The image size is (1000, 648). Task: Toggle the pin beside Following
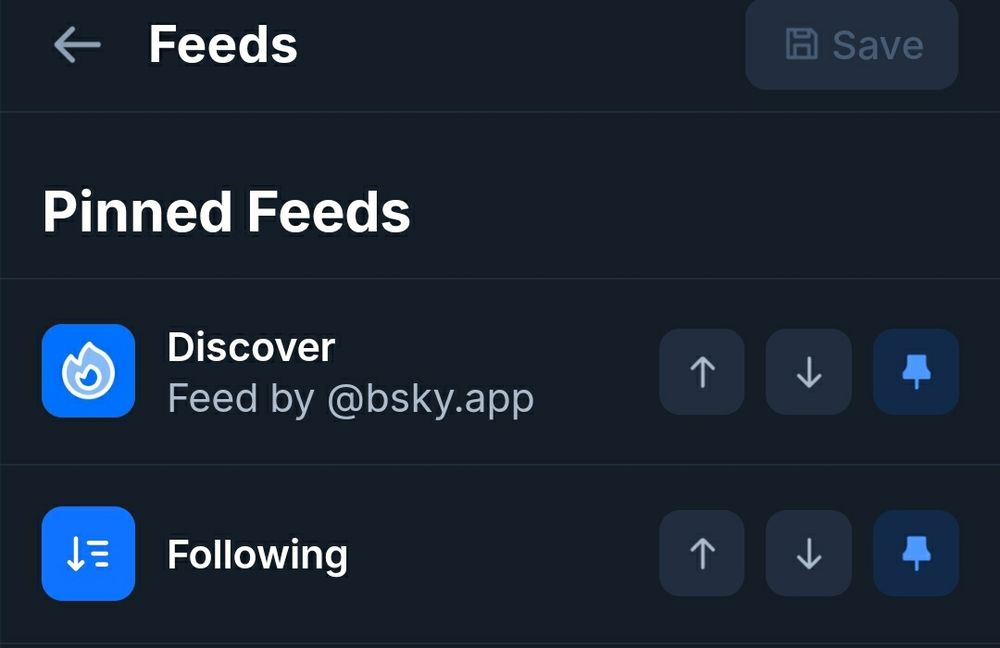[915, 554]
